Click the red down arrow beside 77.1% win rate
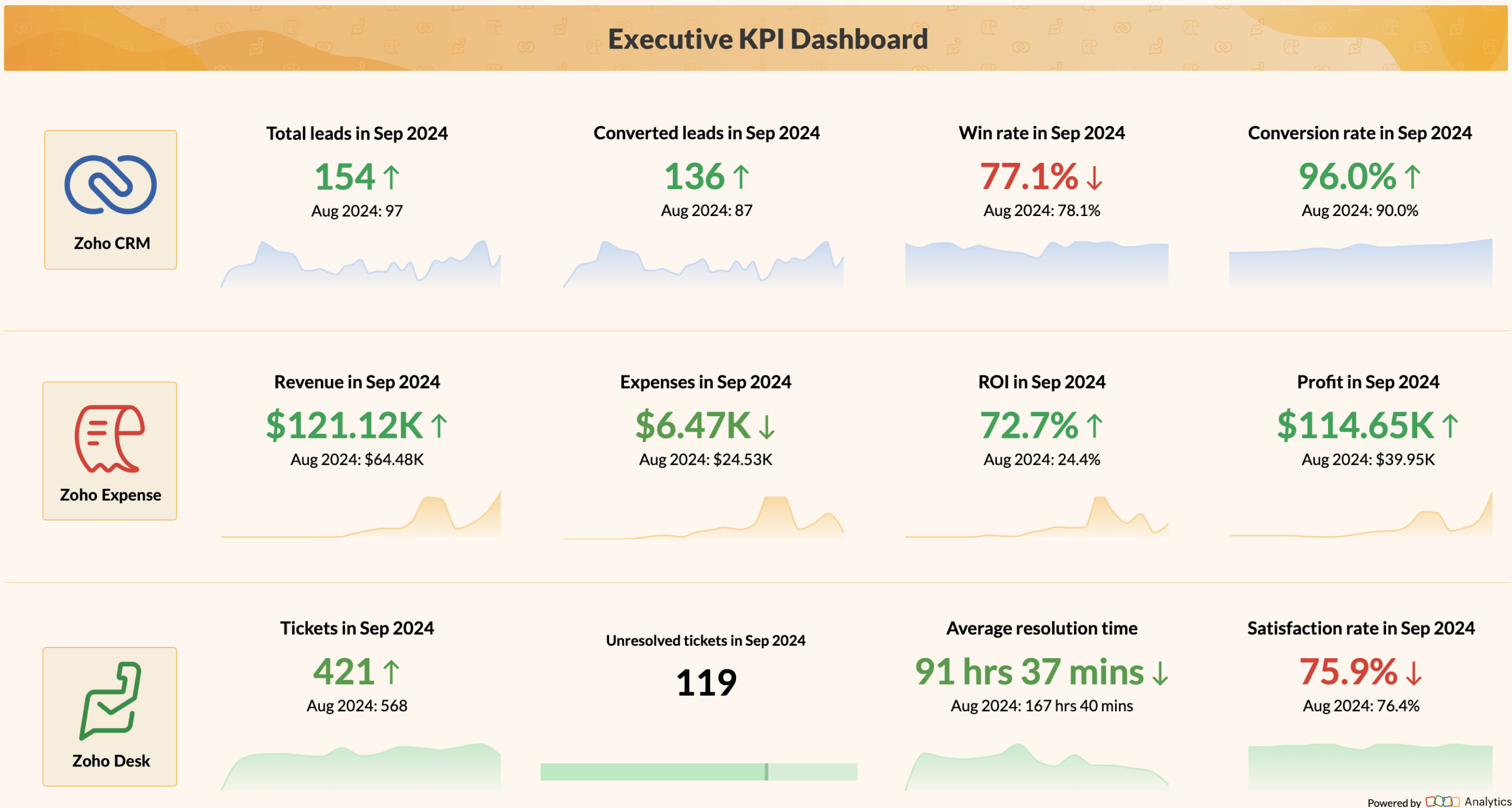 coord(1094,177)
